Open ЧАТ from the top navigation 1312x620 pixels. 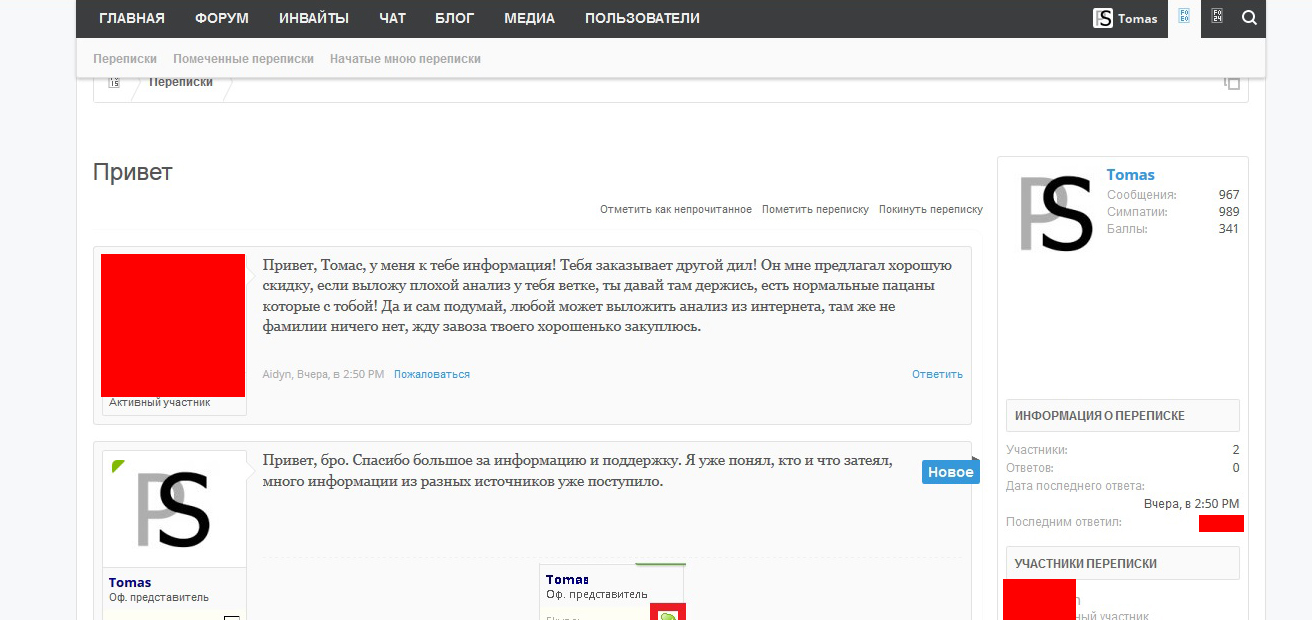(x=392, y=18)
